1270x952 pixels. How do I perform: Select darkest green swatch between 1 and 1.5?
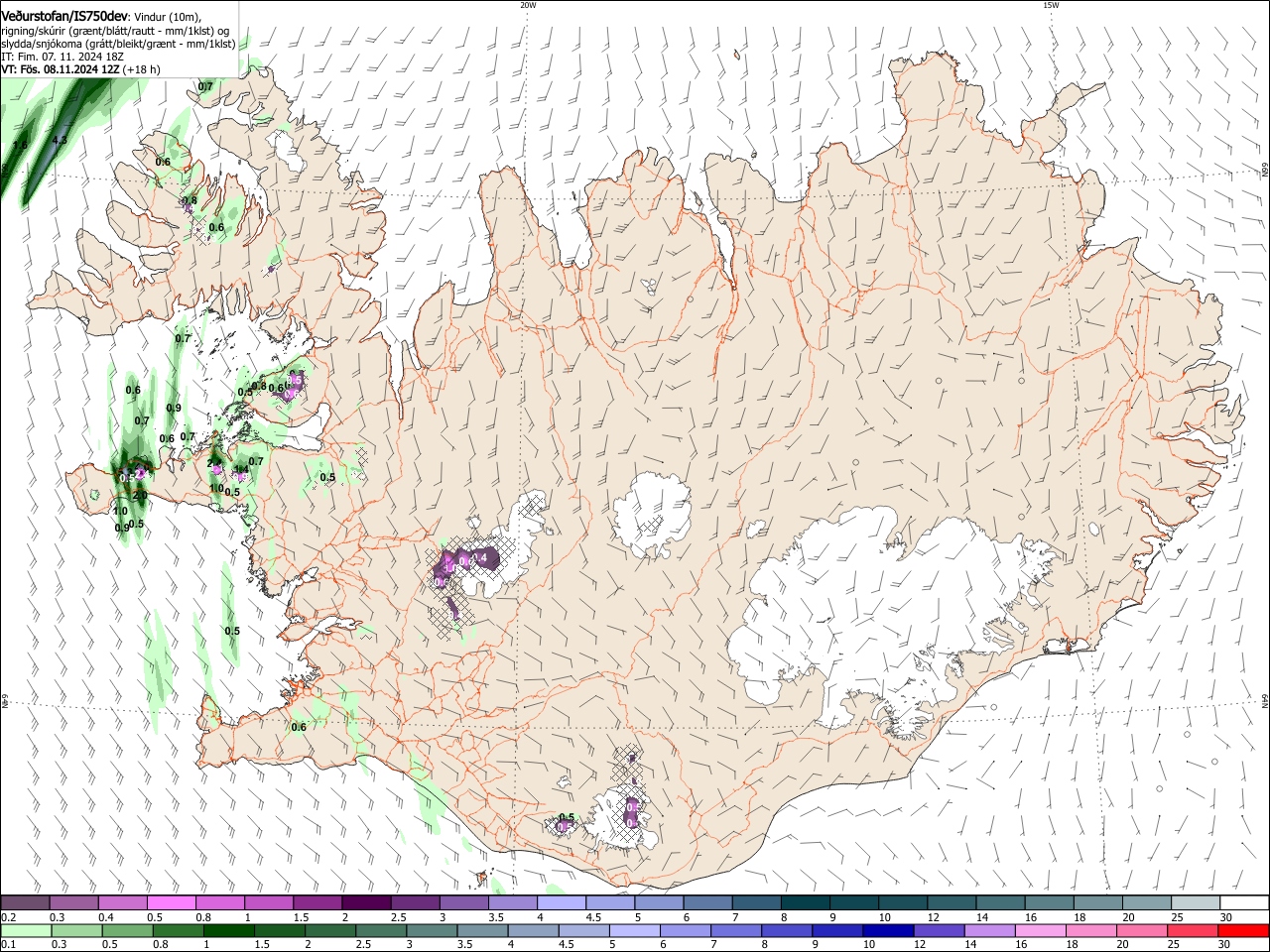228,930
